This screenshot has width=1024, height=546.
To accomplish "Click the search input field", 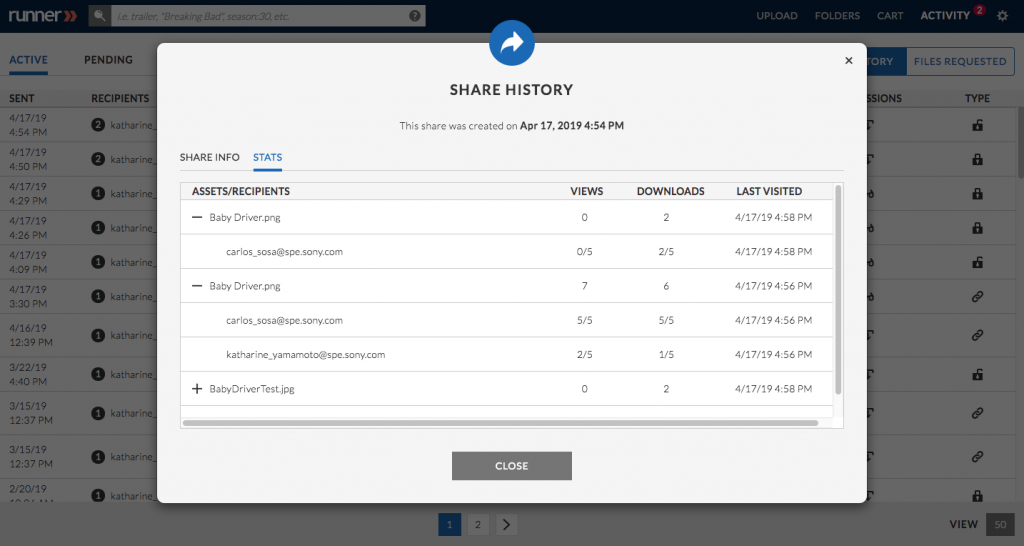I will tap(268, 16).
